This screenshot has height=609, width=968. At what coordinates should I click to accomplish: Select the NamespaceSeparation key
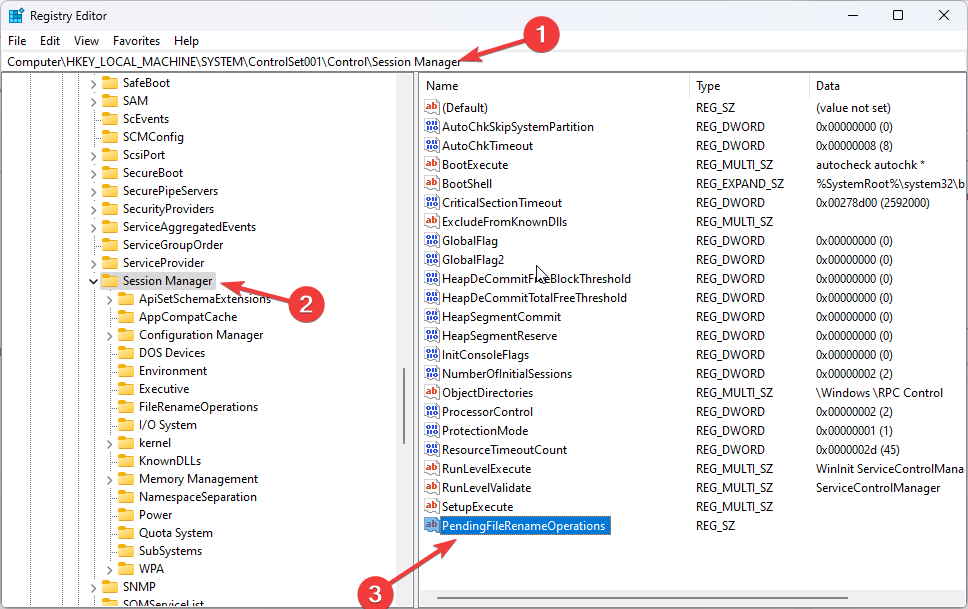coord(198,497)
